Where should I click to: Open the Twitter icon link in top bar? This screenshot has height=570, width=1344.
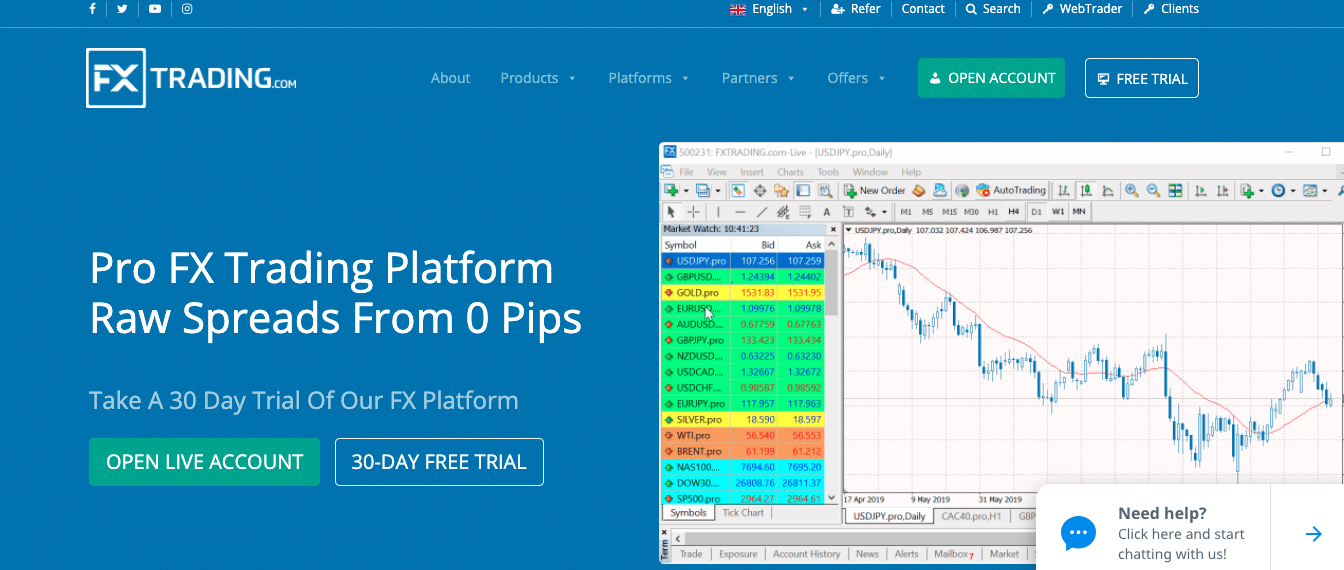click(122, 9)
